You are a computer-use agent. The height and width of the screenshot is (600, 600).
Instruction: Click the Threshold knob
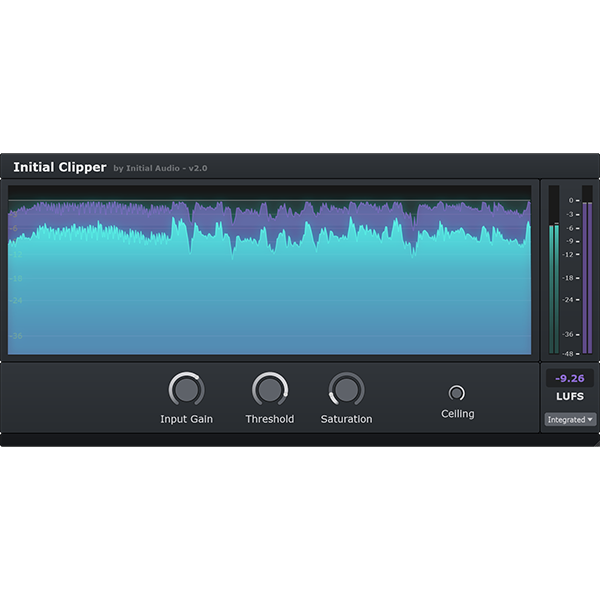pyautogui.click(x=269, y=389)
